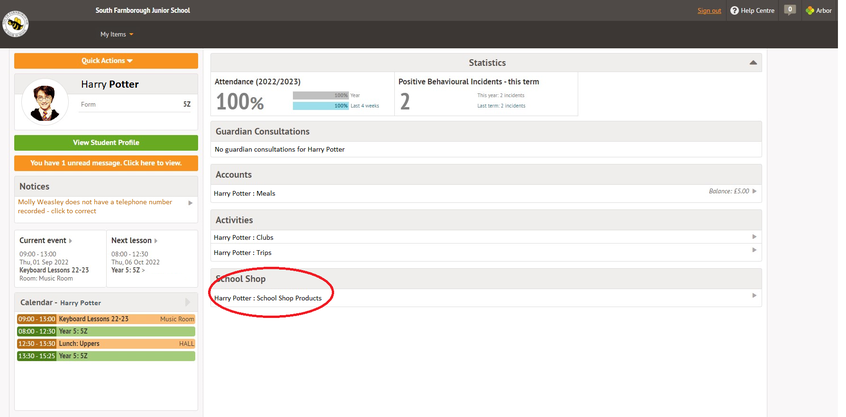Click View Student Profile button
Image resolution: width=846 pixels, height=417 pixels.
[x=106, y=143]
